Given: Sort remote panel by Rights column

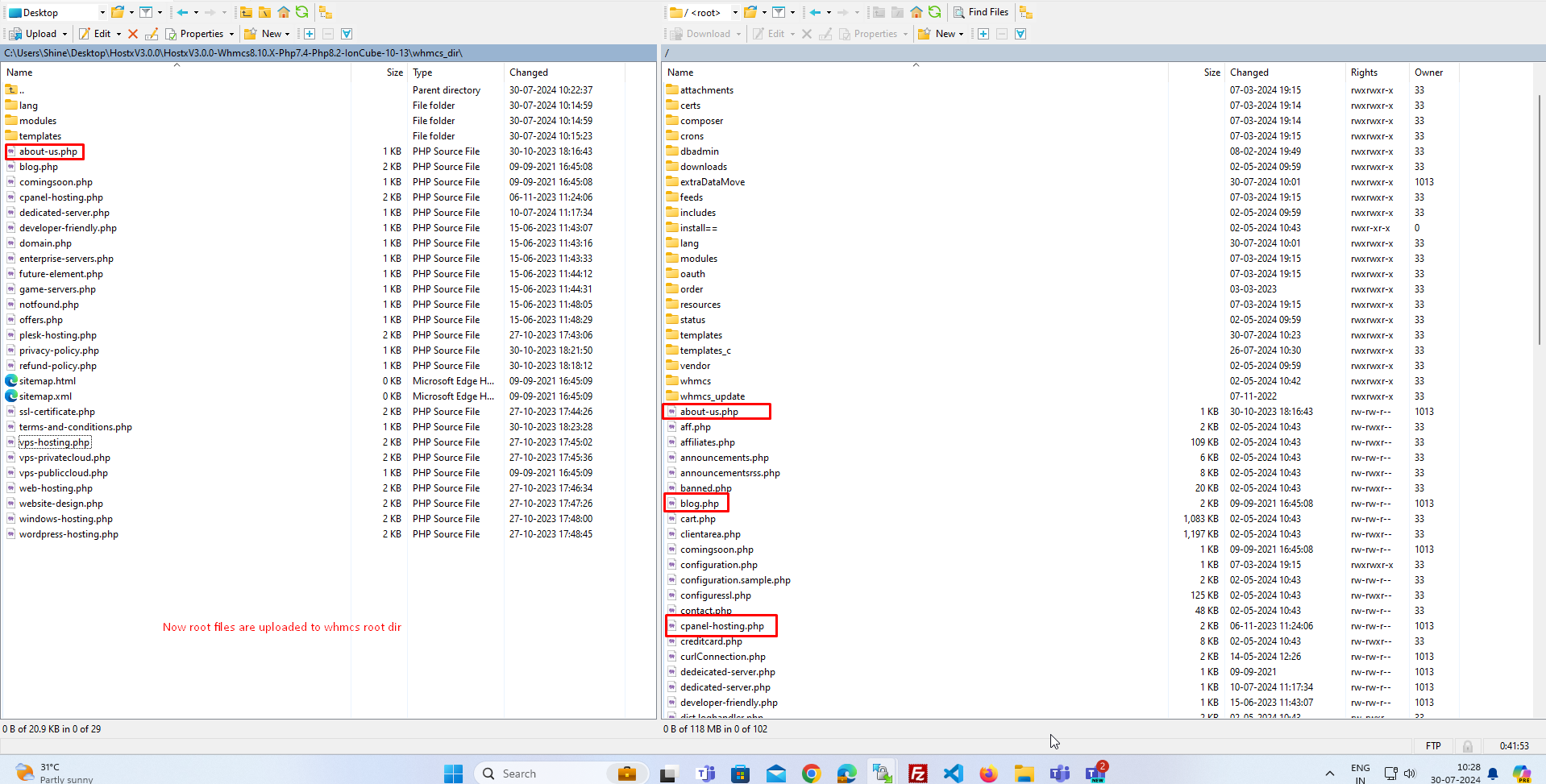Looking at the screenshot, I should [x=1364, y=73].
